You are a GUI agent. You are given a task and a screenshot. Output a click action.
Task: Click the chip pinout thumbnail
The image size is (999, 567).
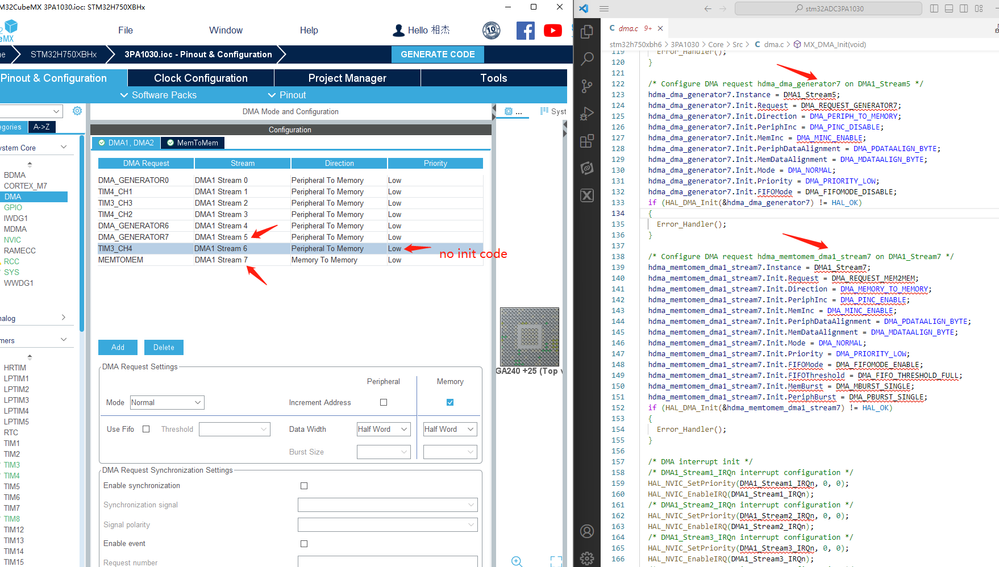pos(529,336)
